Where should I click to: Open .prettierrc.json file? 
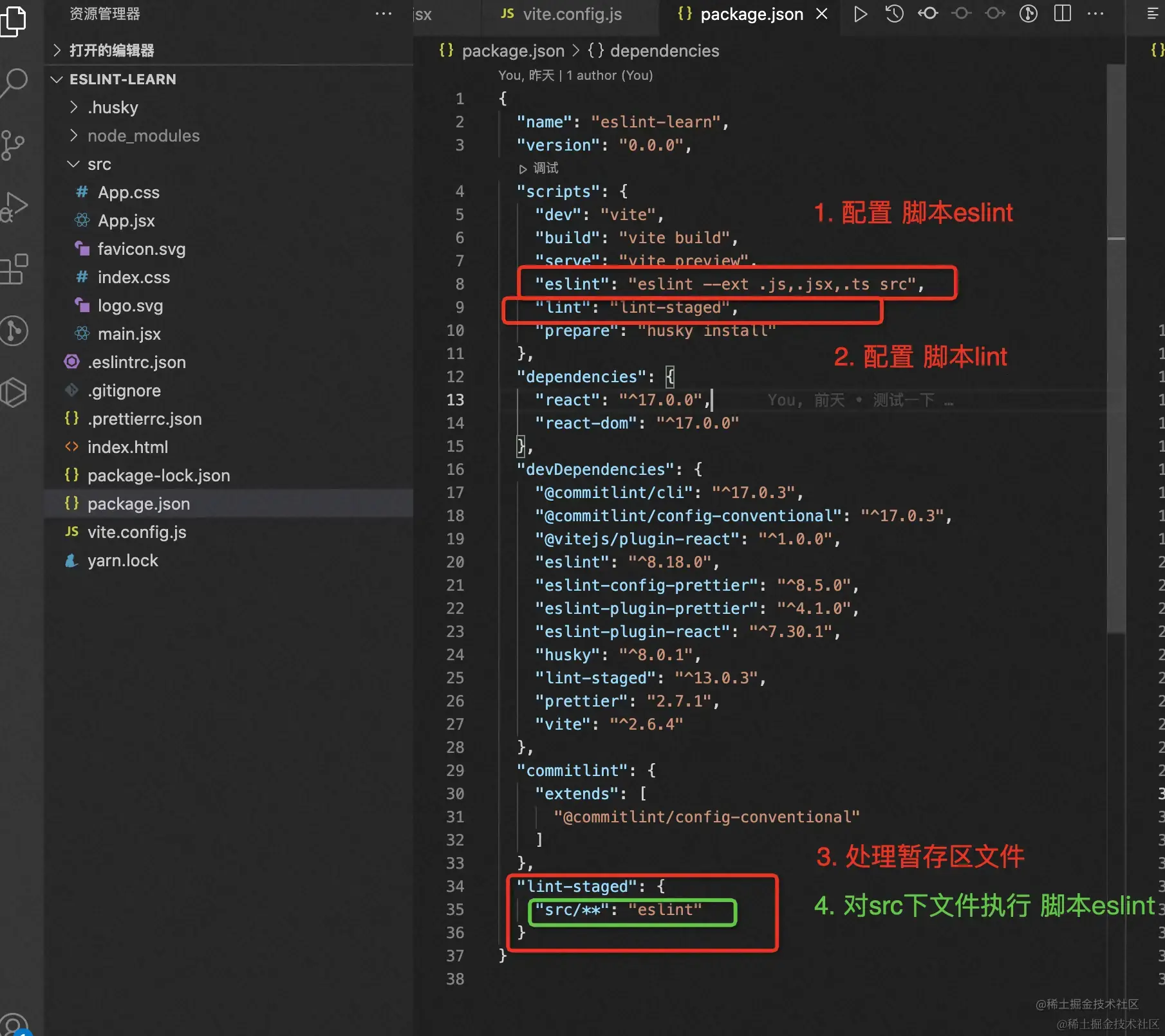228,419
